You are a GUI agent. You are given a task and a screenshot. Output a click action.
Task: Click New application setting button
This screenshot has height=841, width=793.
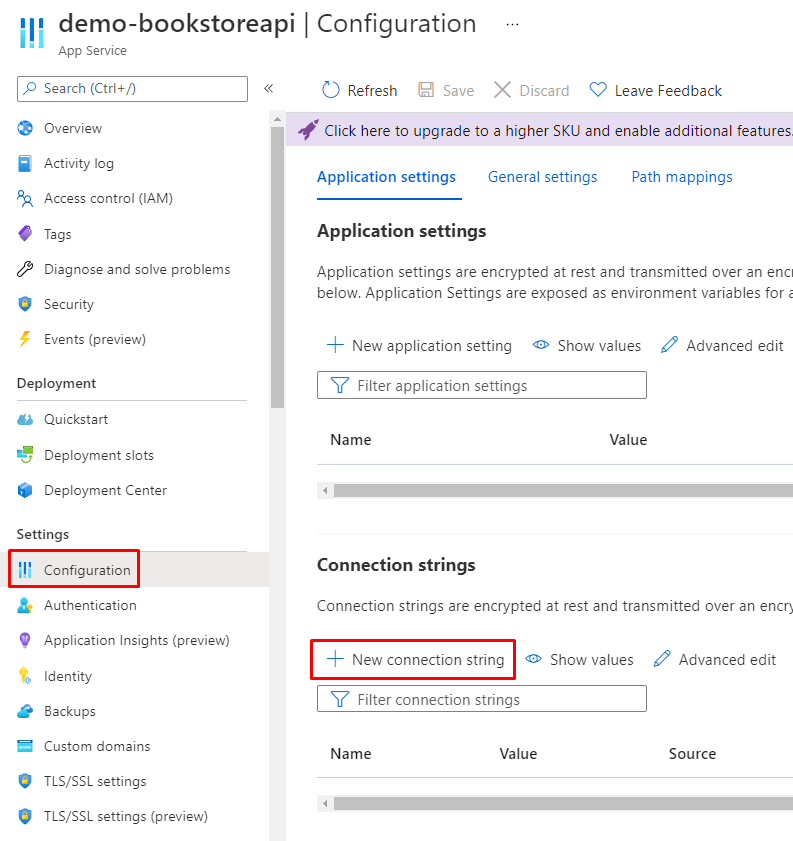(x=419, y=345)
